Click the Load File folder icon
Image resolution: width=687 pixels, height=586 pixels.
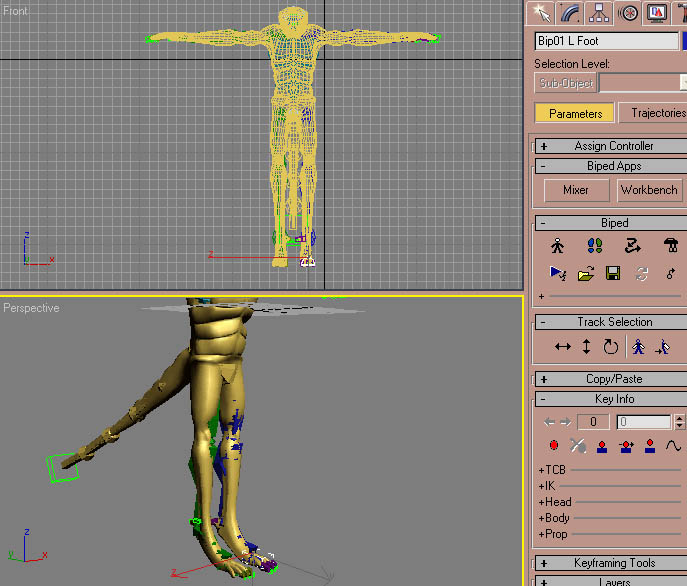(x=586, y=273)
